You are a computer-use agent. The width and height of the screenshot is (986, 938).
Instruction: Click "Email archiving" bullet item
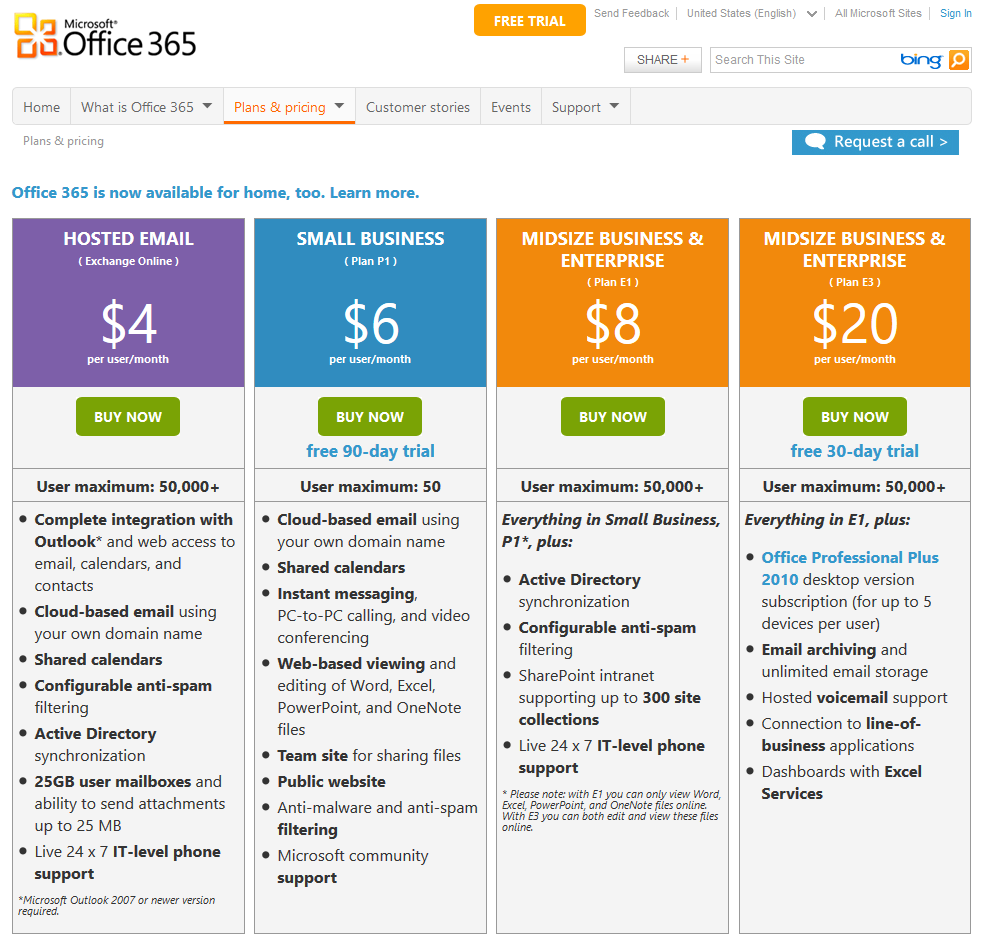point(845,661)
